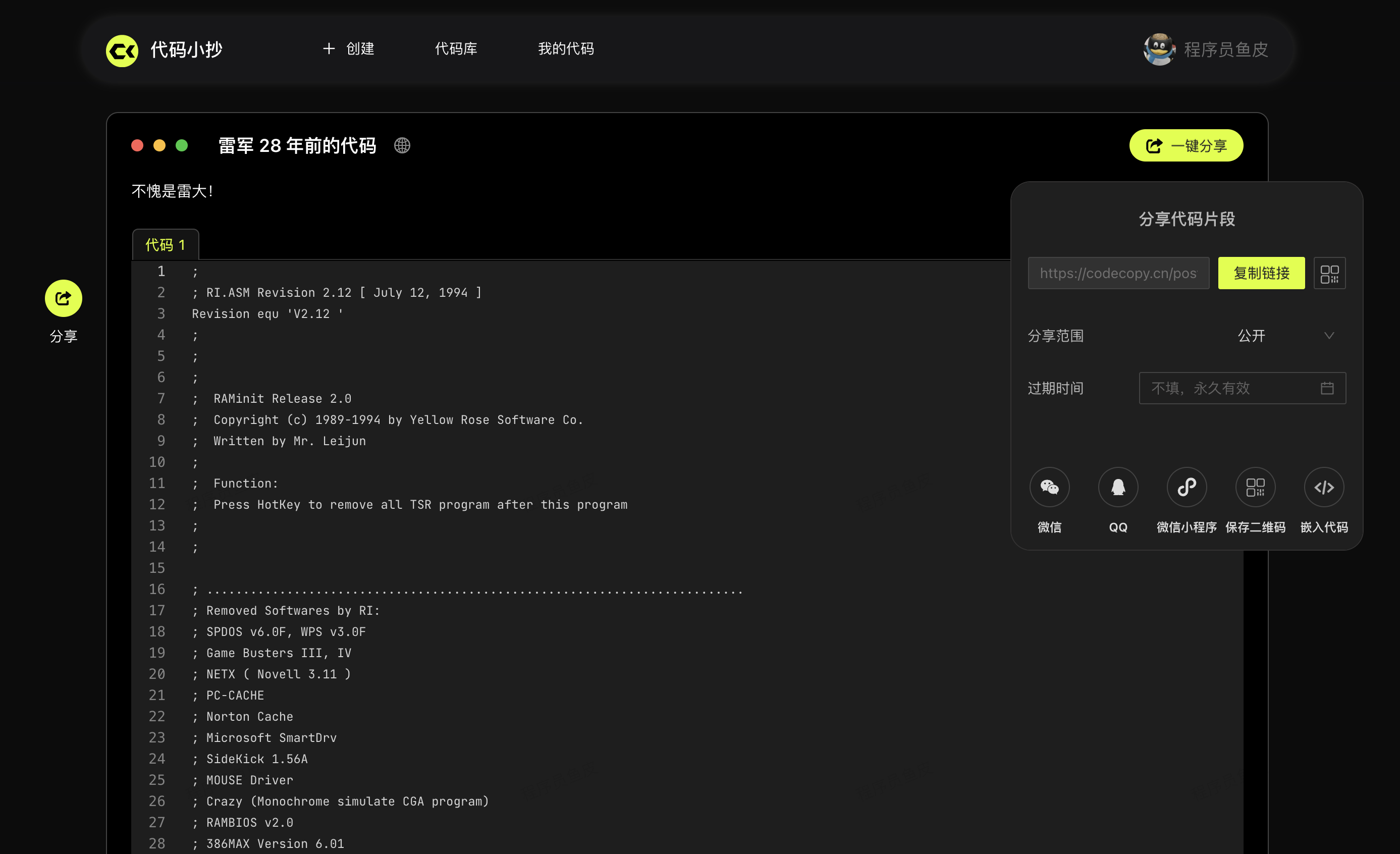Share the snippet via QQ icon
Image resolution: width=1400 pixels, height=854 pixels.
click(x=1117, y=487)
